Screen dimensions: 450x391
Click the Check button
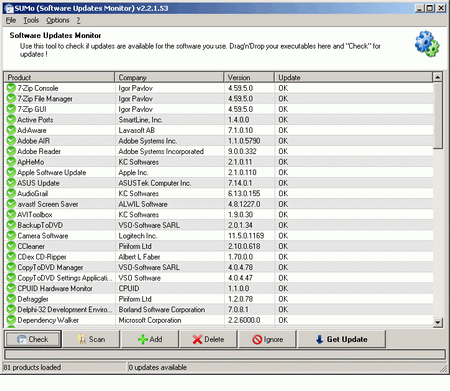(x=33, y=339)
